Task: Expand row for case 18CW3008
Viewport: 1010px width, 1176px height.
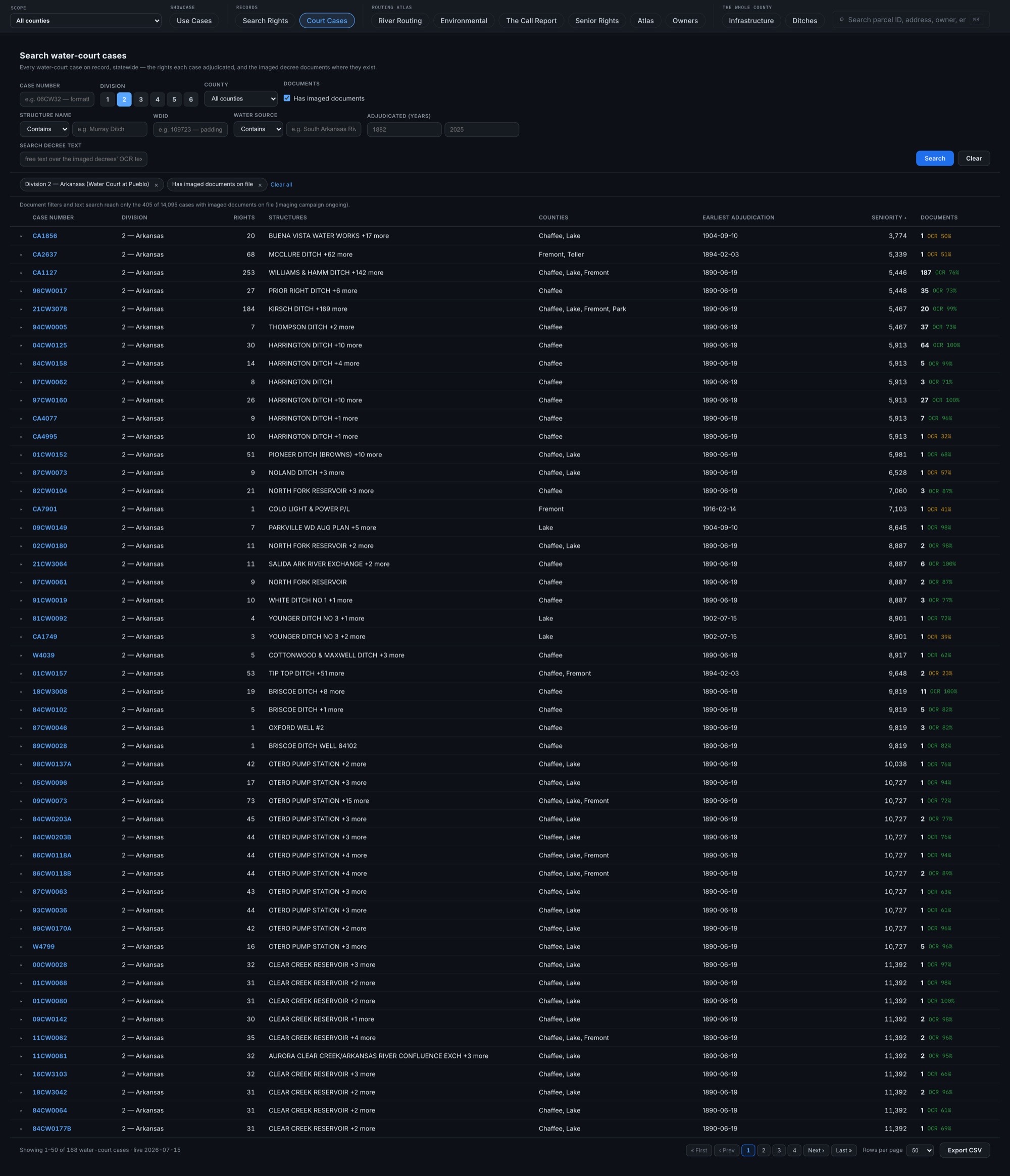Action: pyautogui.click(x=22, y=692)
